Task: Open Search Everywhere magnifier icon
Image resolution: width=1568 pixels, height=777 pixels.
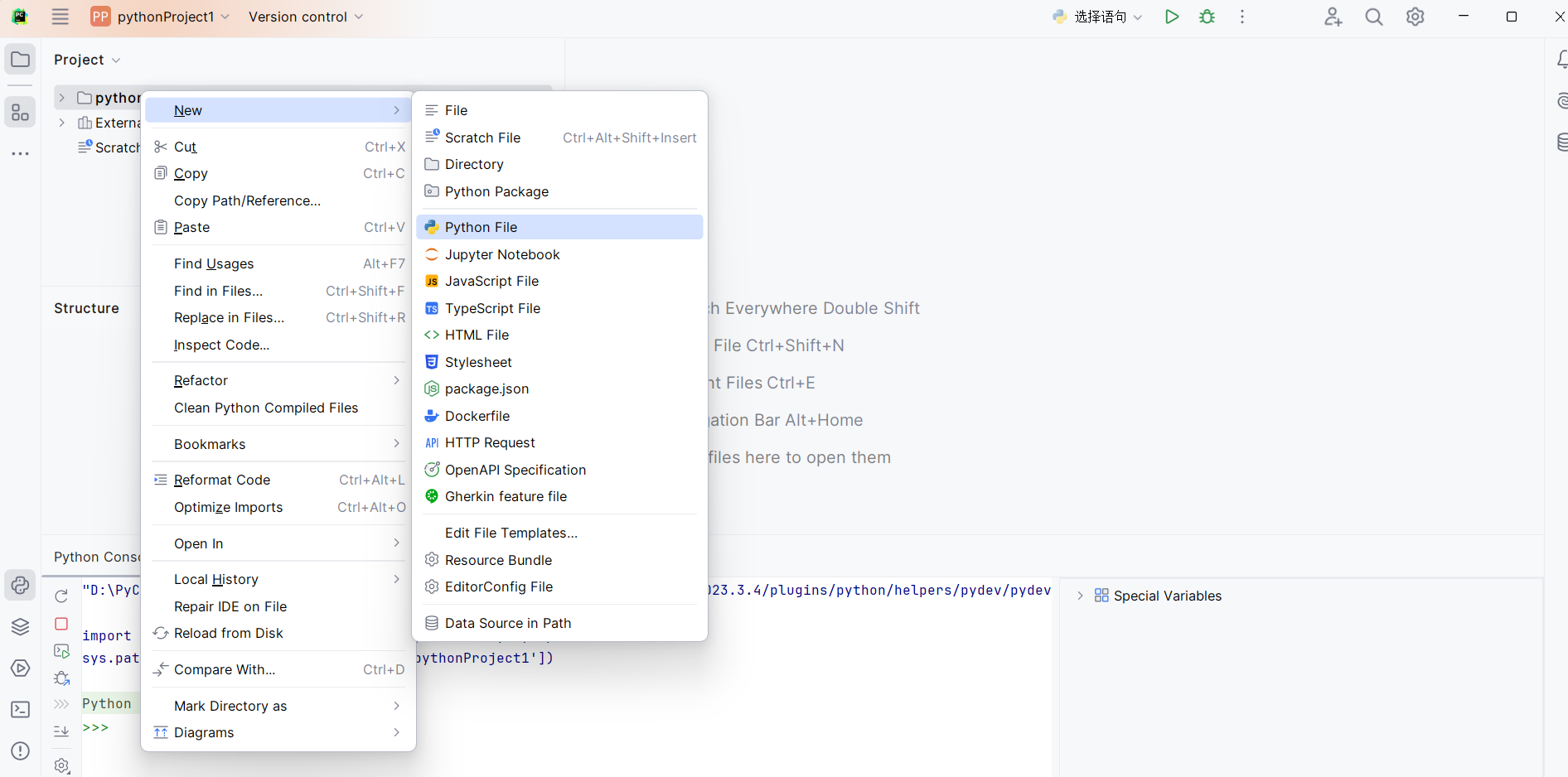Action: click(x=1373, y=17)
